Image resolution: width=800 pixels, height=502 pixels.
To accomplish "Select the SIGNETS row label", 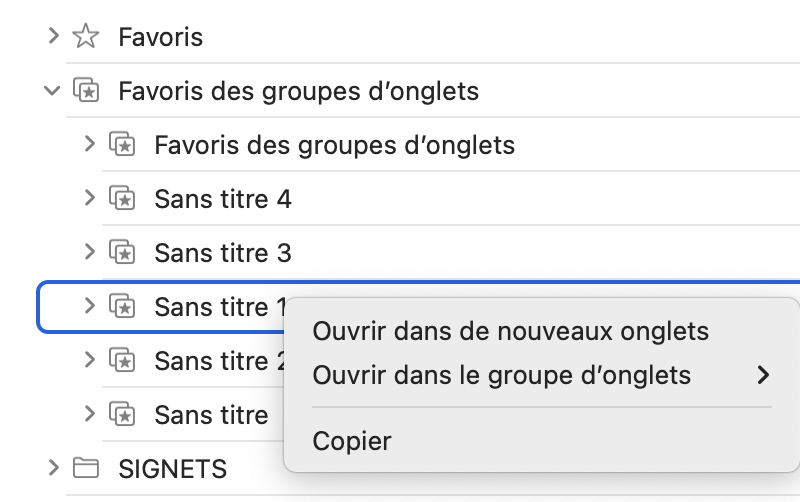I will point(172,468).
